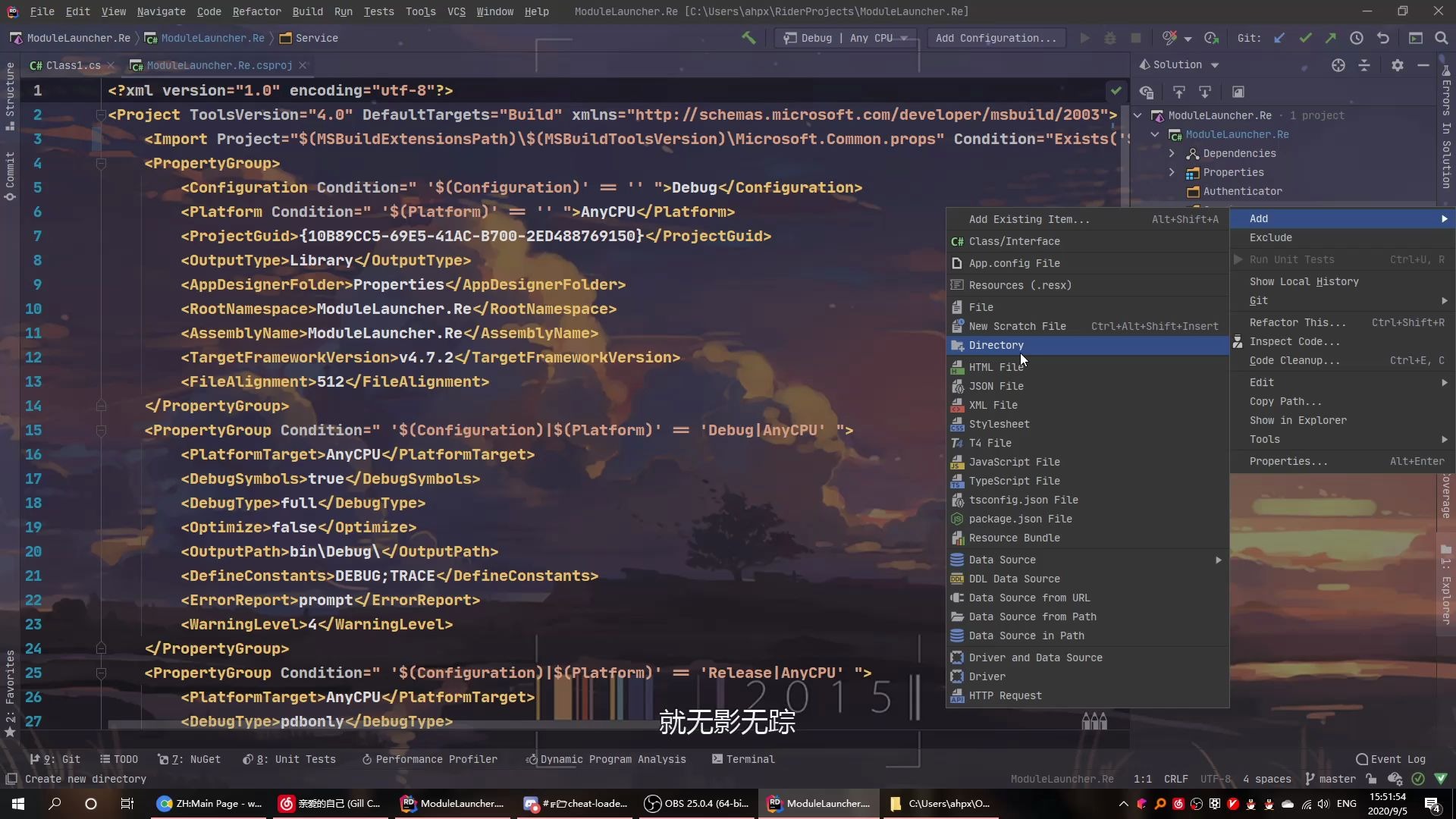Image resolution: width=1456 pixels, height=819 pixels.
Task: Open Git history clock icon
Action: click(1357, 38)
